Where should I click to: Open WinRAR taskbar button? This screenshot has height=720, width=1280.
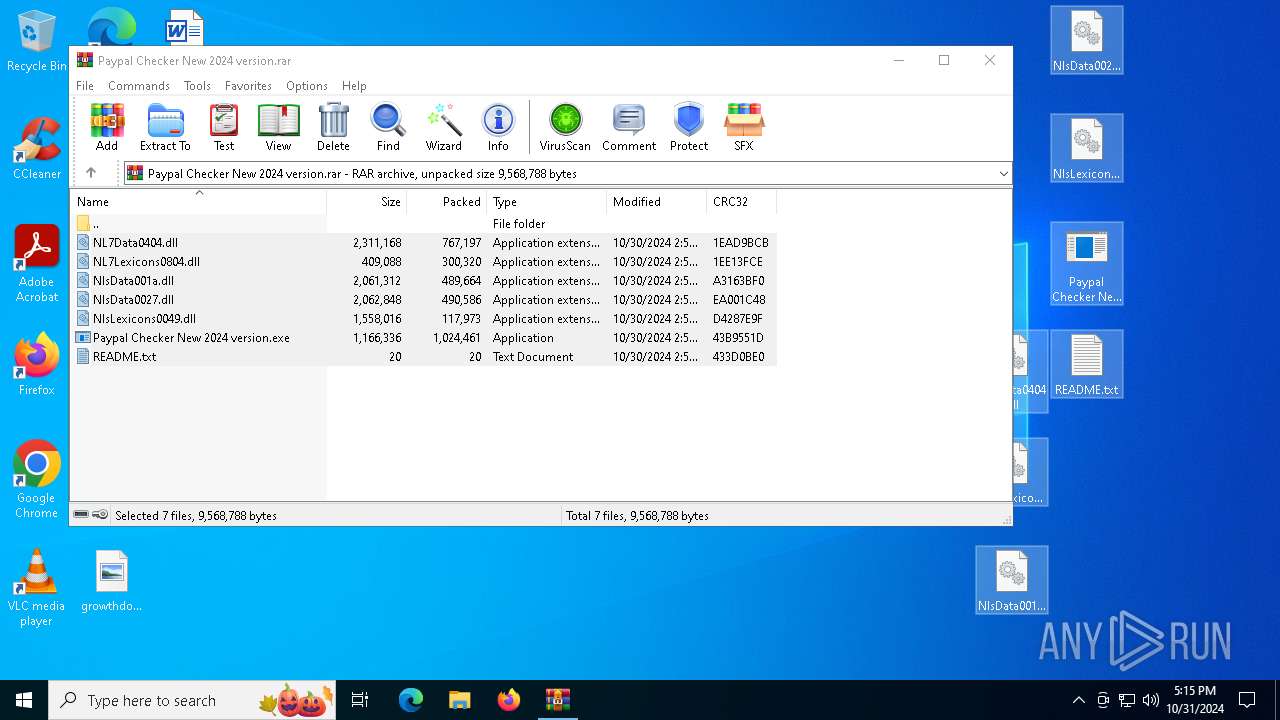pos(557,700)
